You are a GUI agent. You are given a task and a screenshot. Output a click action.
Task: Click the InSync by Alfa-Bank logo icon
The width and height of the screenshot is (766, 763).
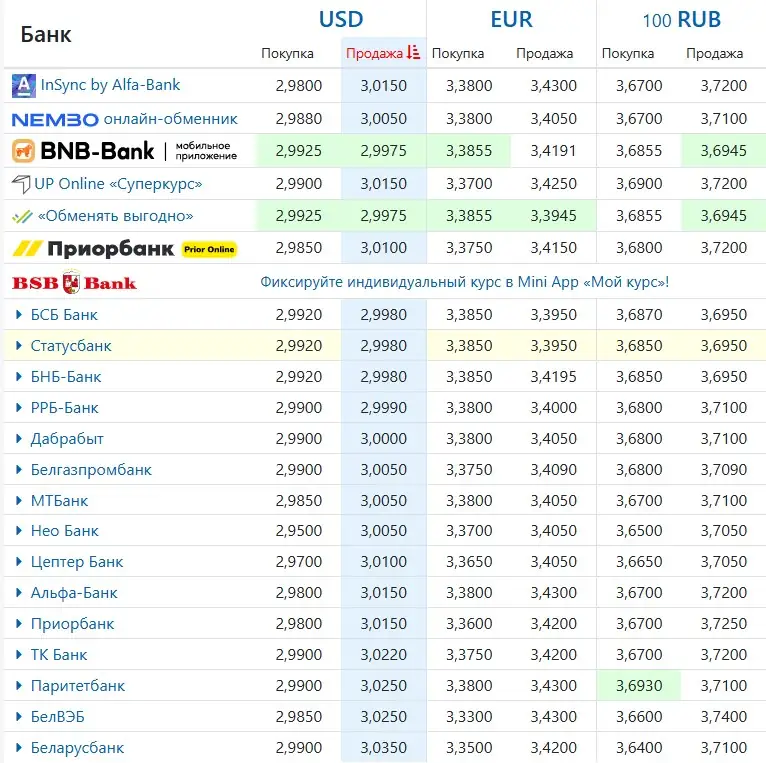[x=24, y=86]
